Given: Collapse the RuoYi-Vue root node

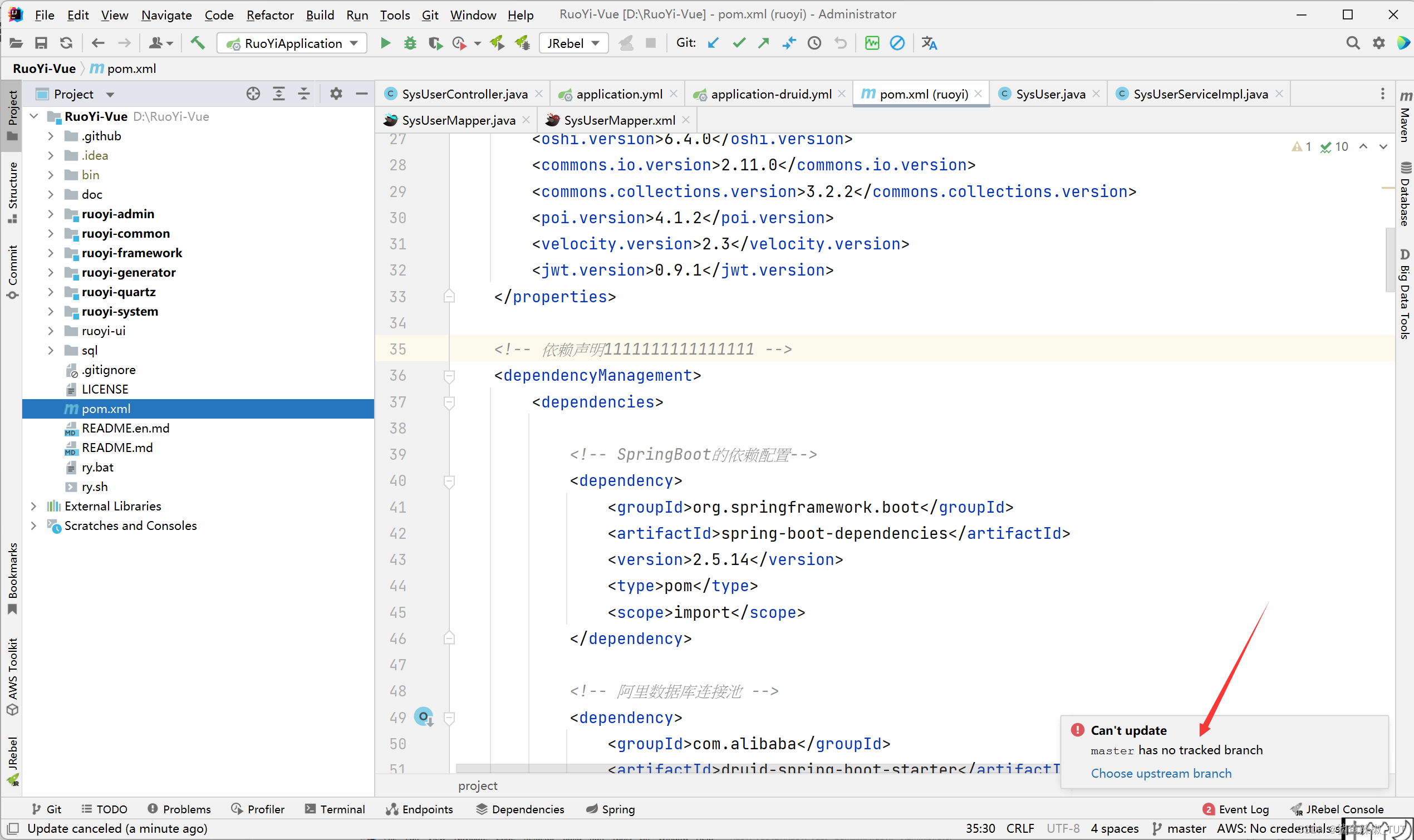Looking at the screenshot, I should [x=33, y=116].
